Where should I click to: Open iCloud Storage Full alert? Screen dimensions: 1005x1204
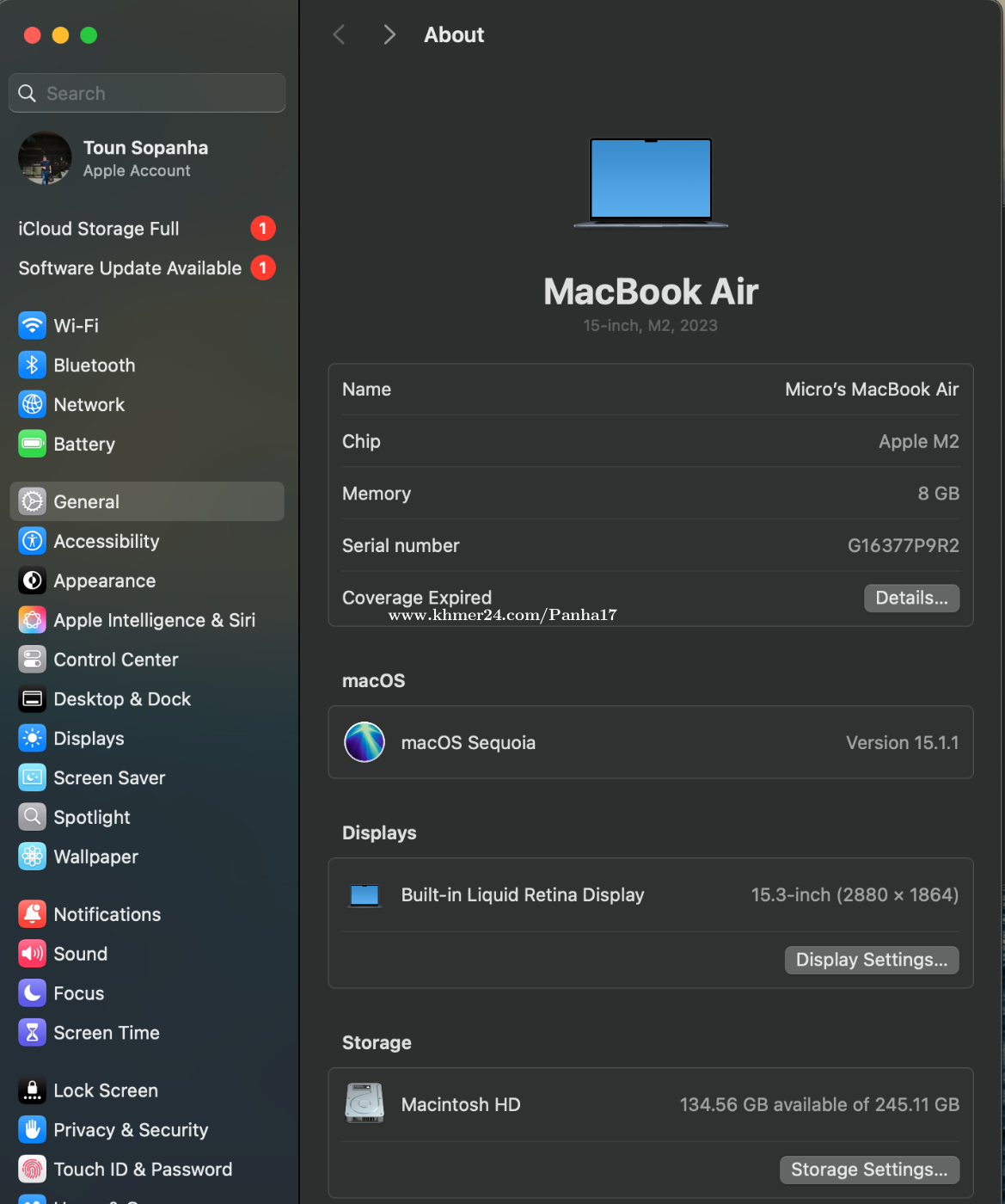tap(147, 229)
